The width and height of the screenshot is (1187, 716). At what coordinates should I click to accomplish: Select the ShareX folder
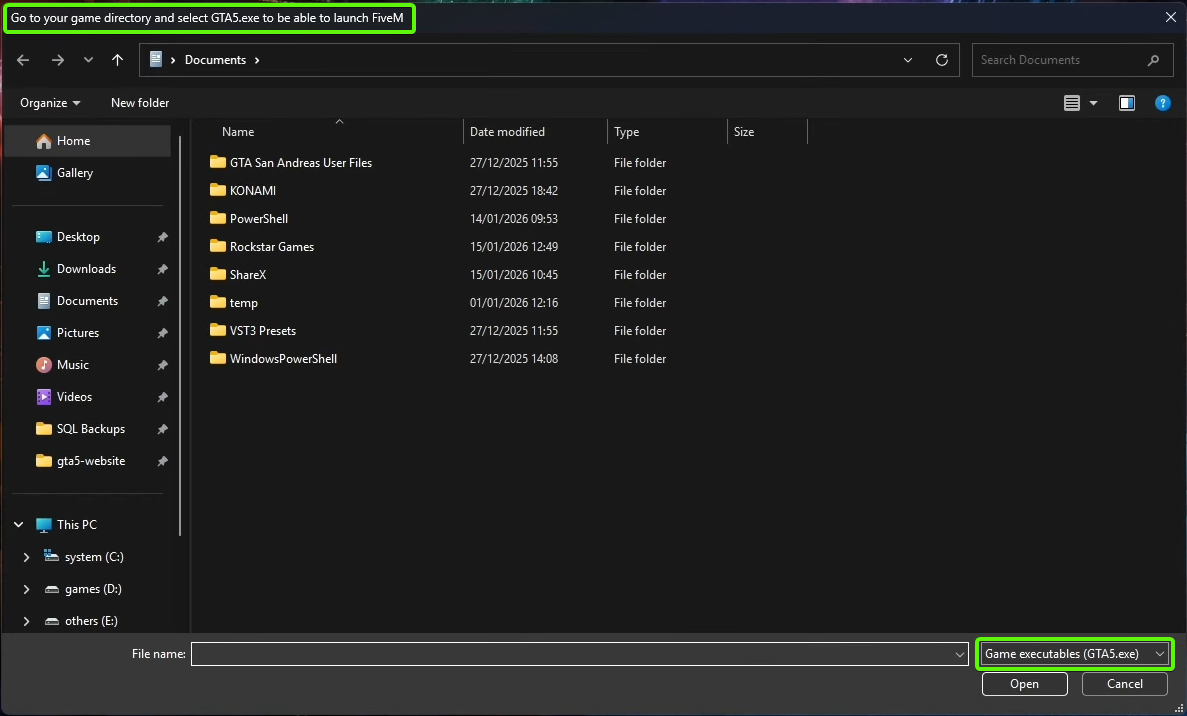(x=248, y=275)
